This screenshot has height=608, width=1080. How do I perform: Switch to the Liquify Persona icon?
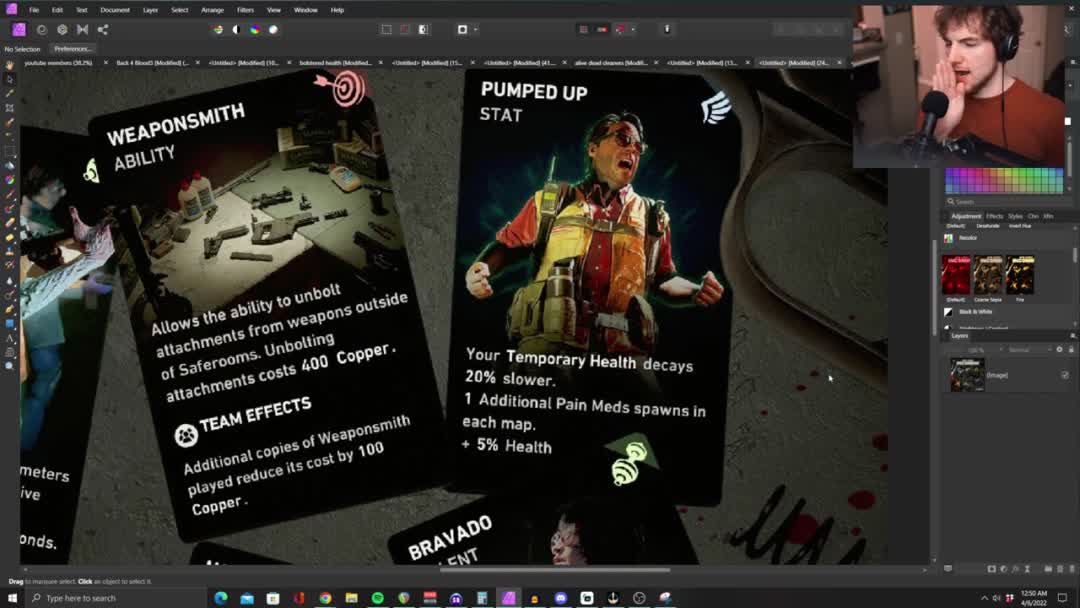[x=42, y=30]
